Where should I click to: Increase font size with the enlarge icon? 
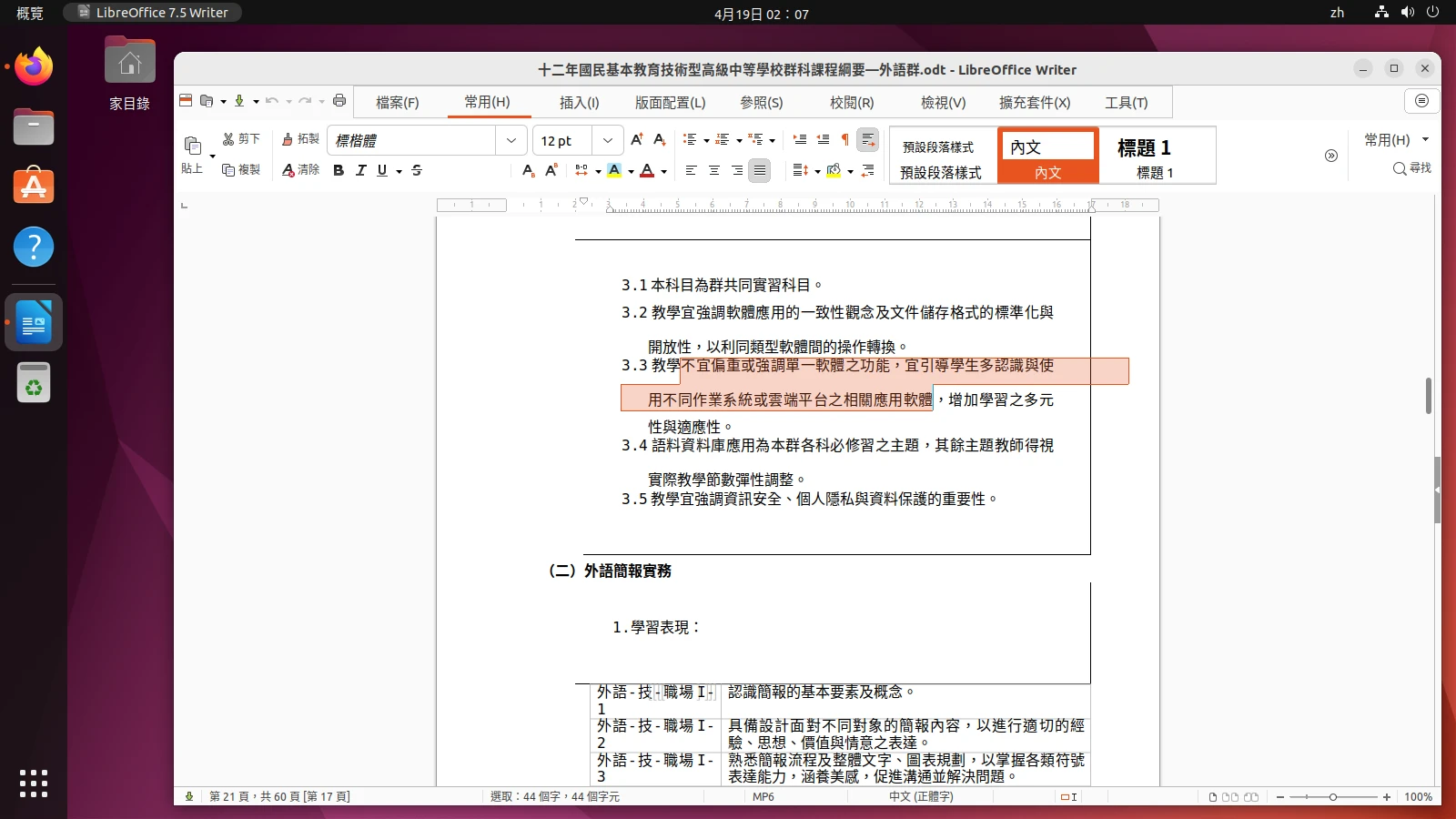point(637,139)
